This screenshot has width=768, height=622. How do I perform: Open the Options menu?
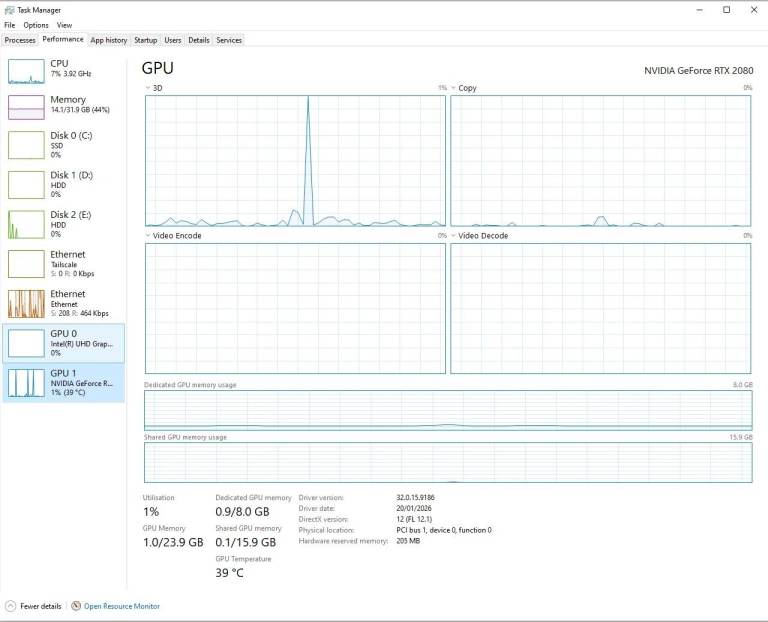pyautogui.click(x=36, y=25)
